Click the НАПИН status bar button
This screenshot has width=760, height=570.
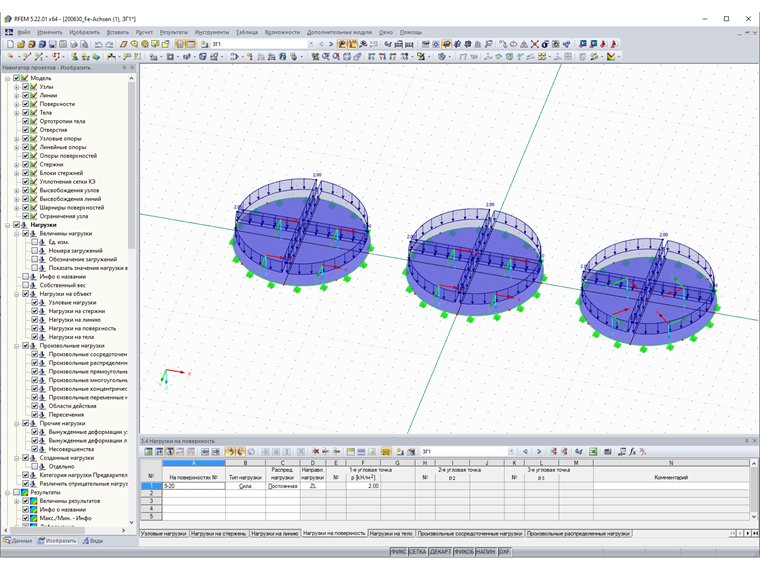click(486, 552)
